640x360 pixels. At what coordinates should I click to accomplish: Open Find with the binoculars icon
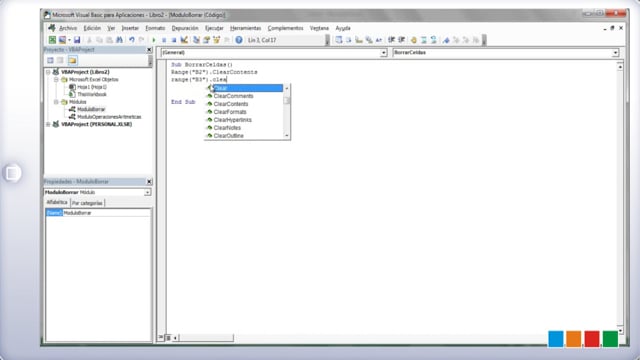[119, 40]
